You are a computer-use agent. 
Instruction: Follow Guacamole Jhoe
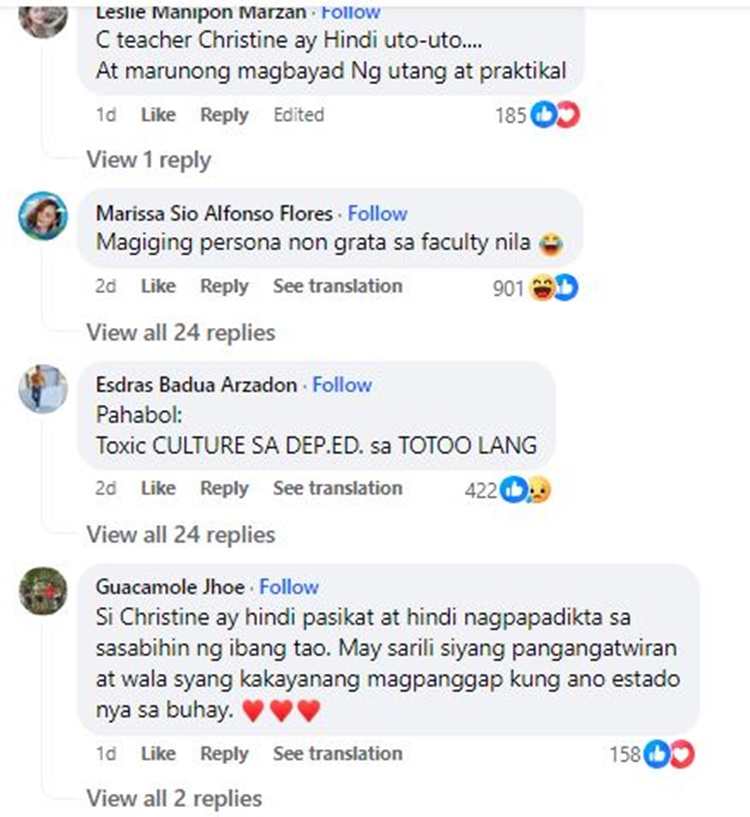click(289, 587)
